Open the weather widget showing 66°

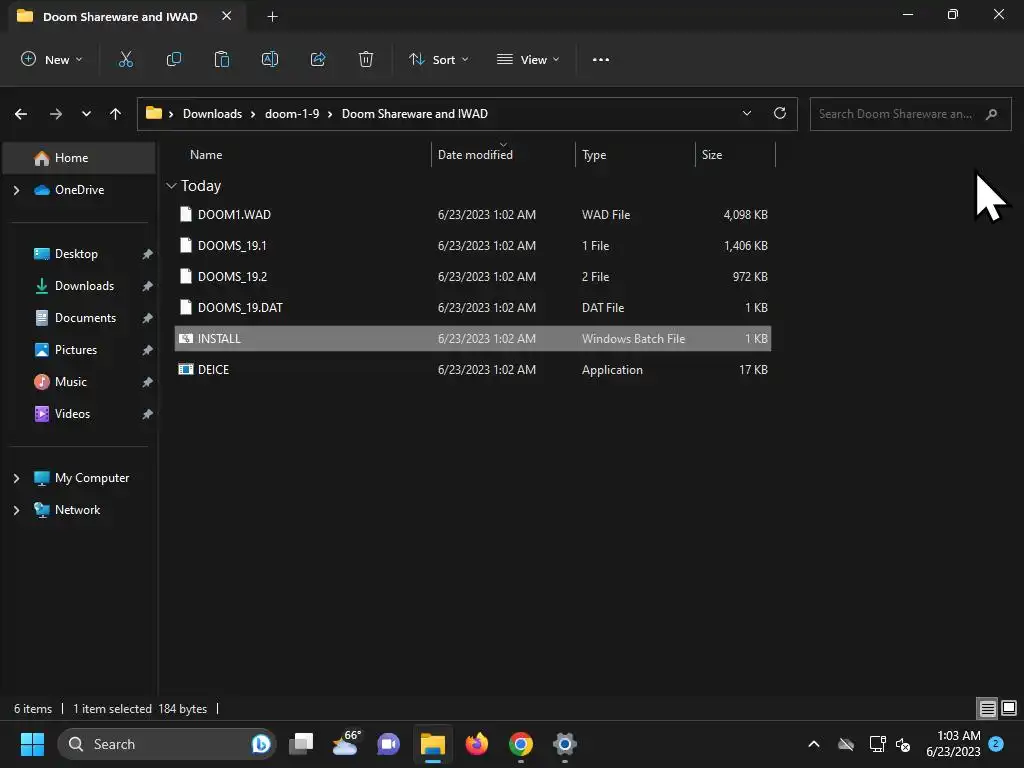point(346,743)
